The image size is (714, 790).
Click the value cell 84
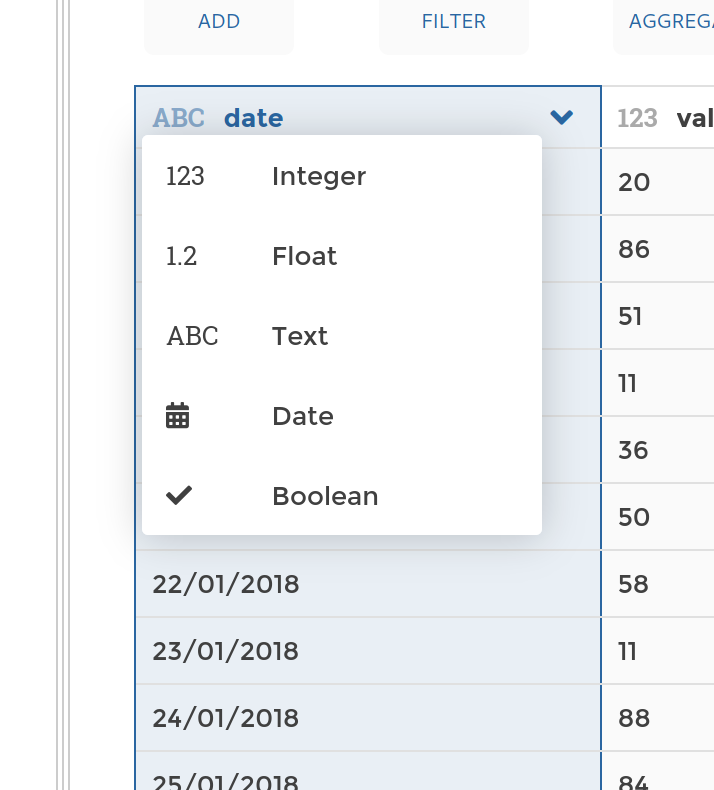coord(658,771)
